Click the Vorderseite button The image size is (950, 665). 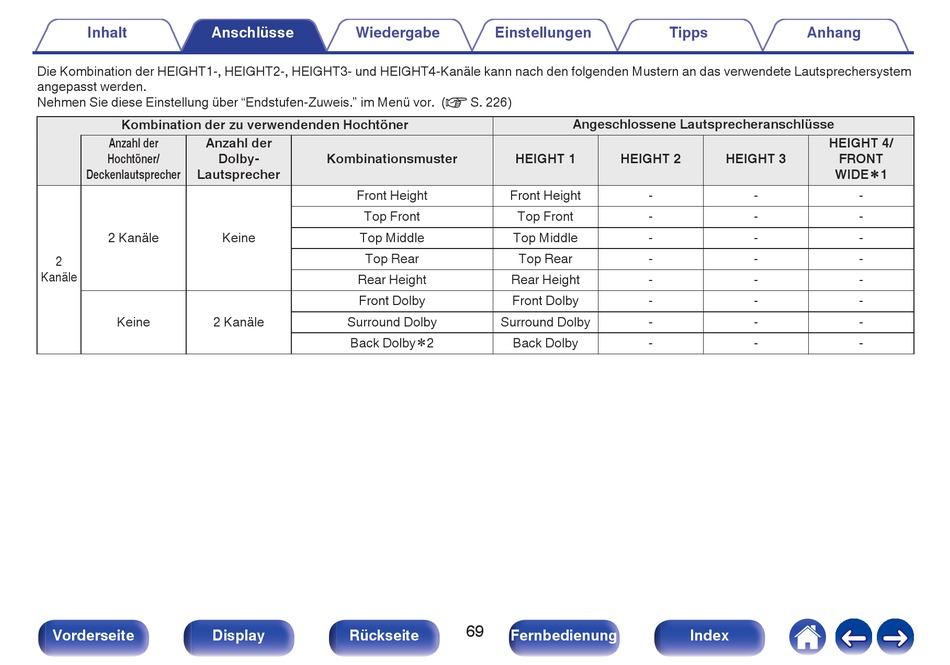(x=93, y=637)
